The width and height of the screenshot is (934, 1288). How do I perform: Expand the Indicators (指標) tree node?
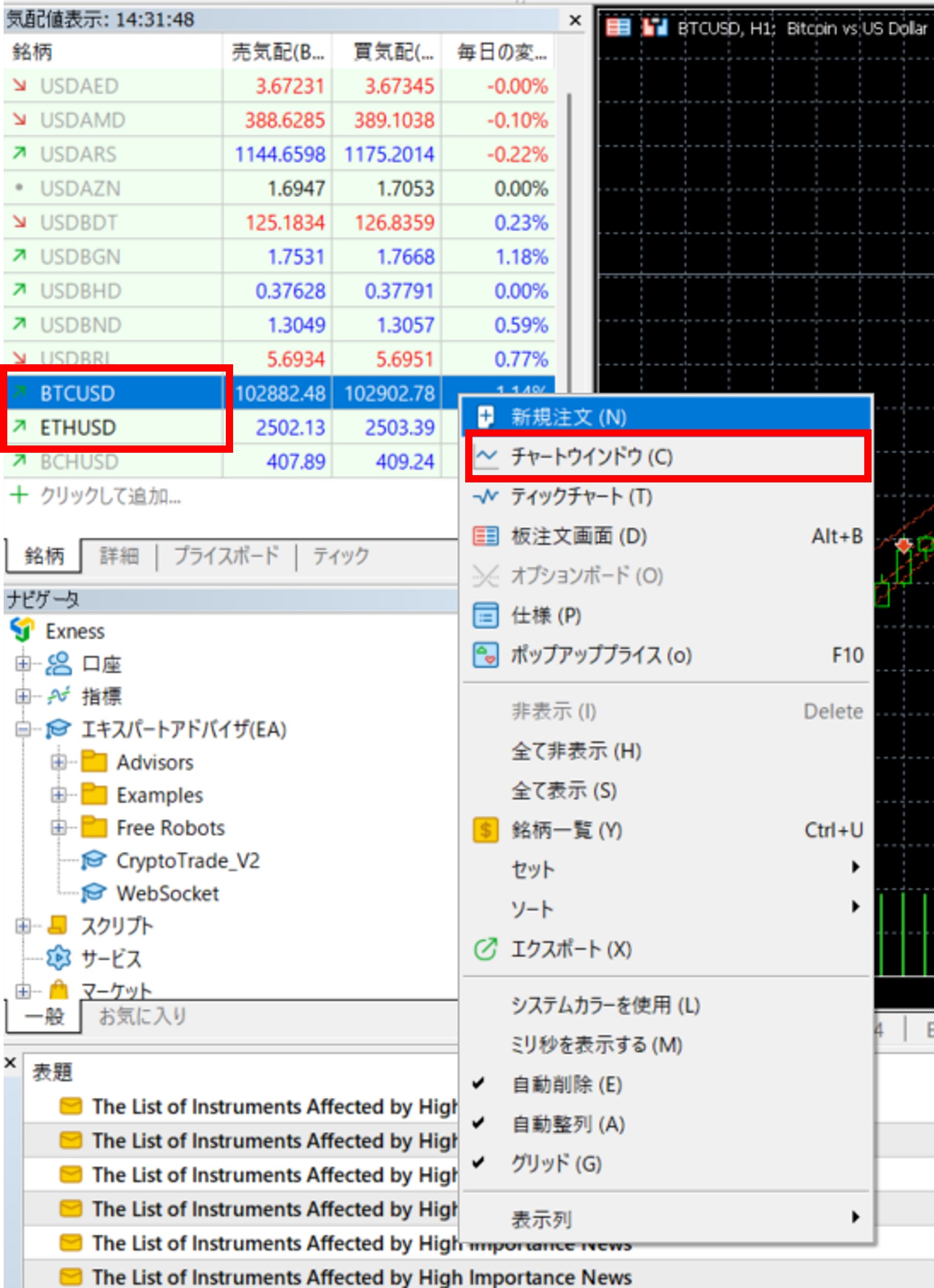point(23,696)
